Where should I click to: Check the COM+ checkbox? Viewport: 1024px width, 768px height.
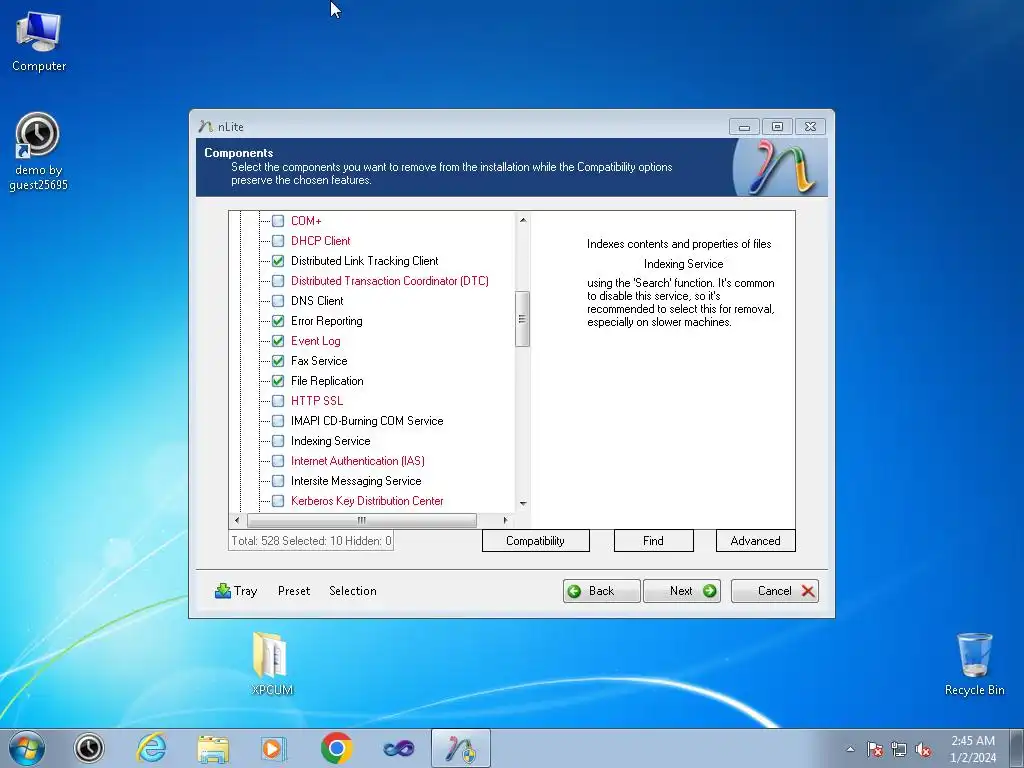coord(278,221)
